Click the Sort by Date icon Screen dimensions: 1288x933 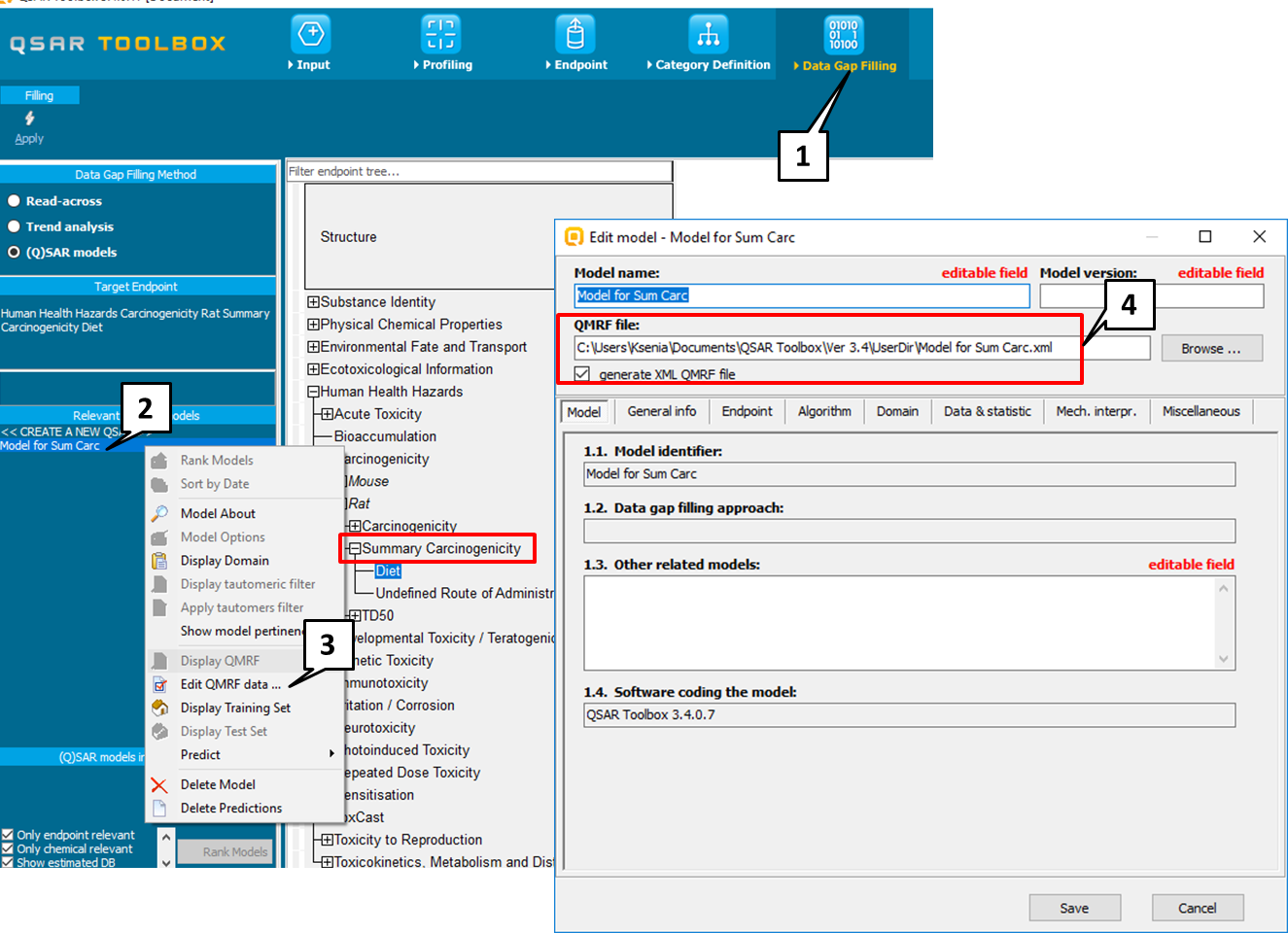click(159, 484)
